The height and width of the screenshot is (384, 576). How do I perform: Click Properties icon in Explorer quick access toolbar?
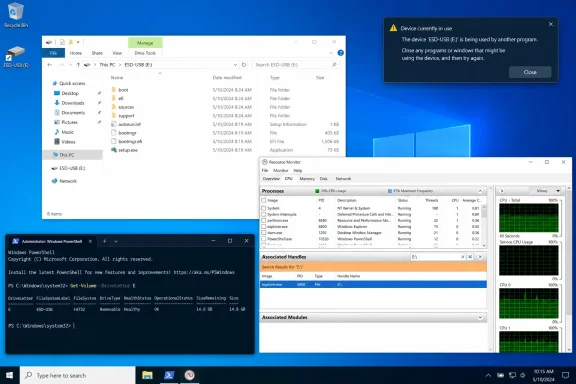point(62,42)
